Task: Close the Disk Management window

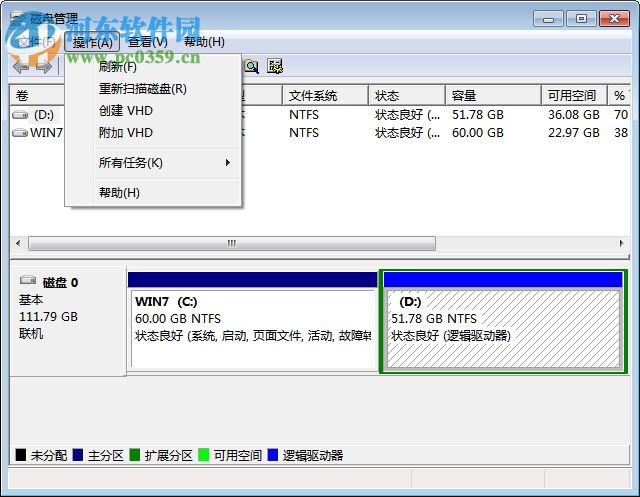Action: coord(614,19)
